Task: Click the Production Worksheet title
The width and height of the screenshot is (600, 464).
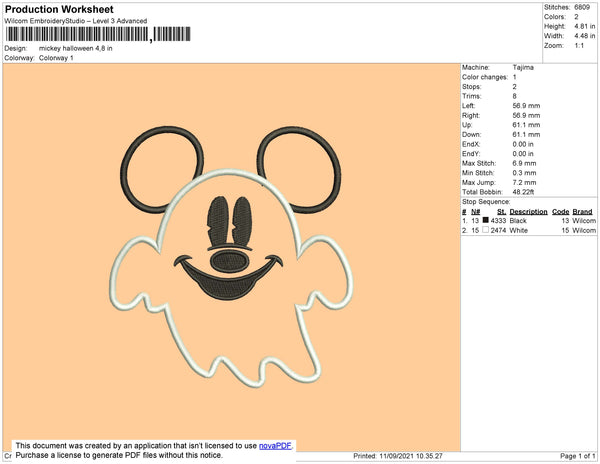Action: (x=59, y=9)
